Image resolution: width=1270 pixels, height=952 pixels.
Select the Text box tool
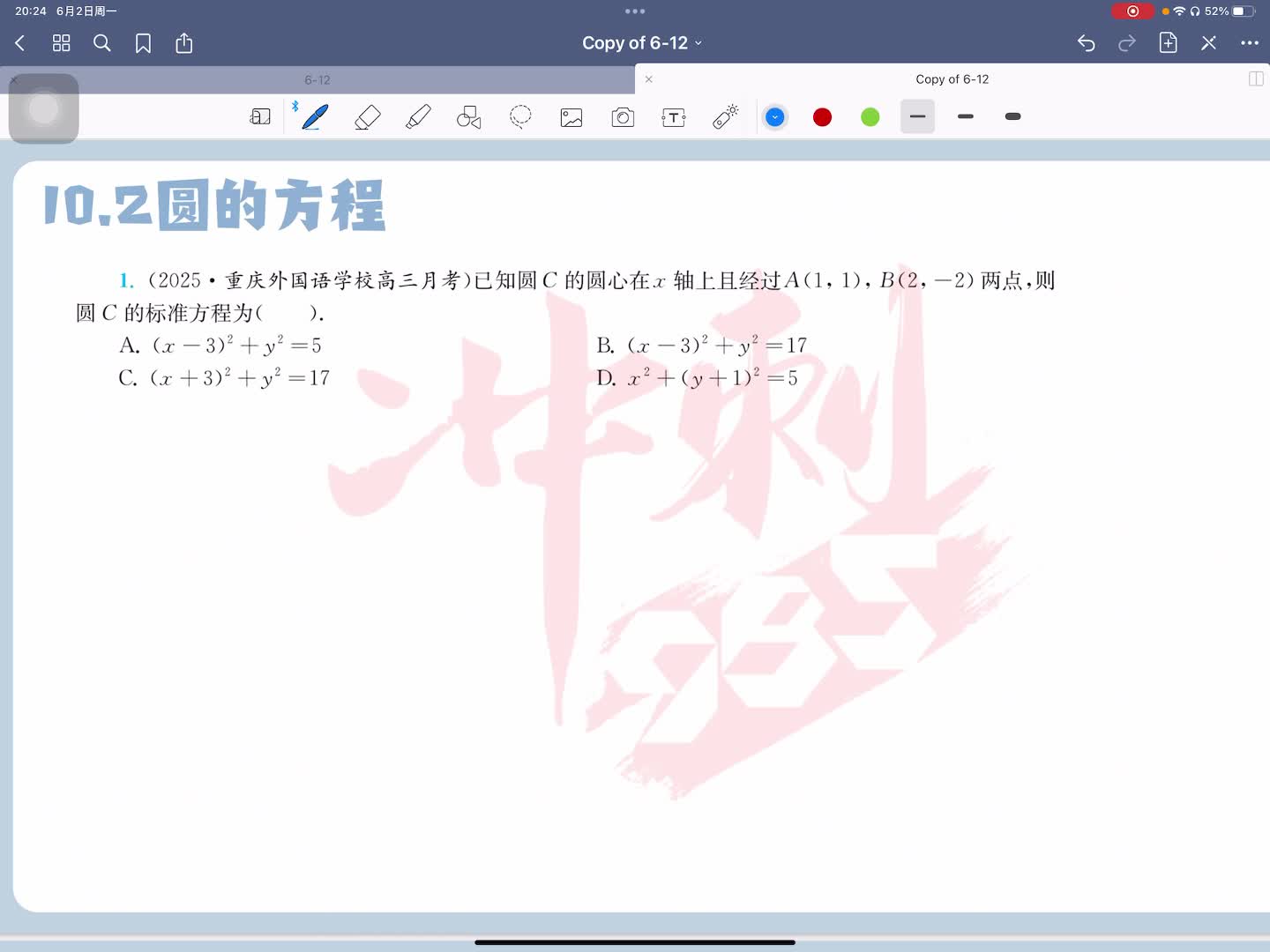674,117
